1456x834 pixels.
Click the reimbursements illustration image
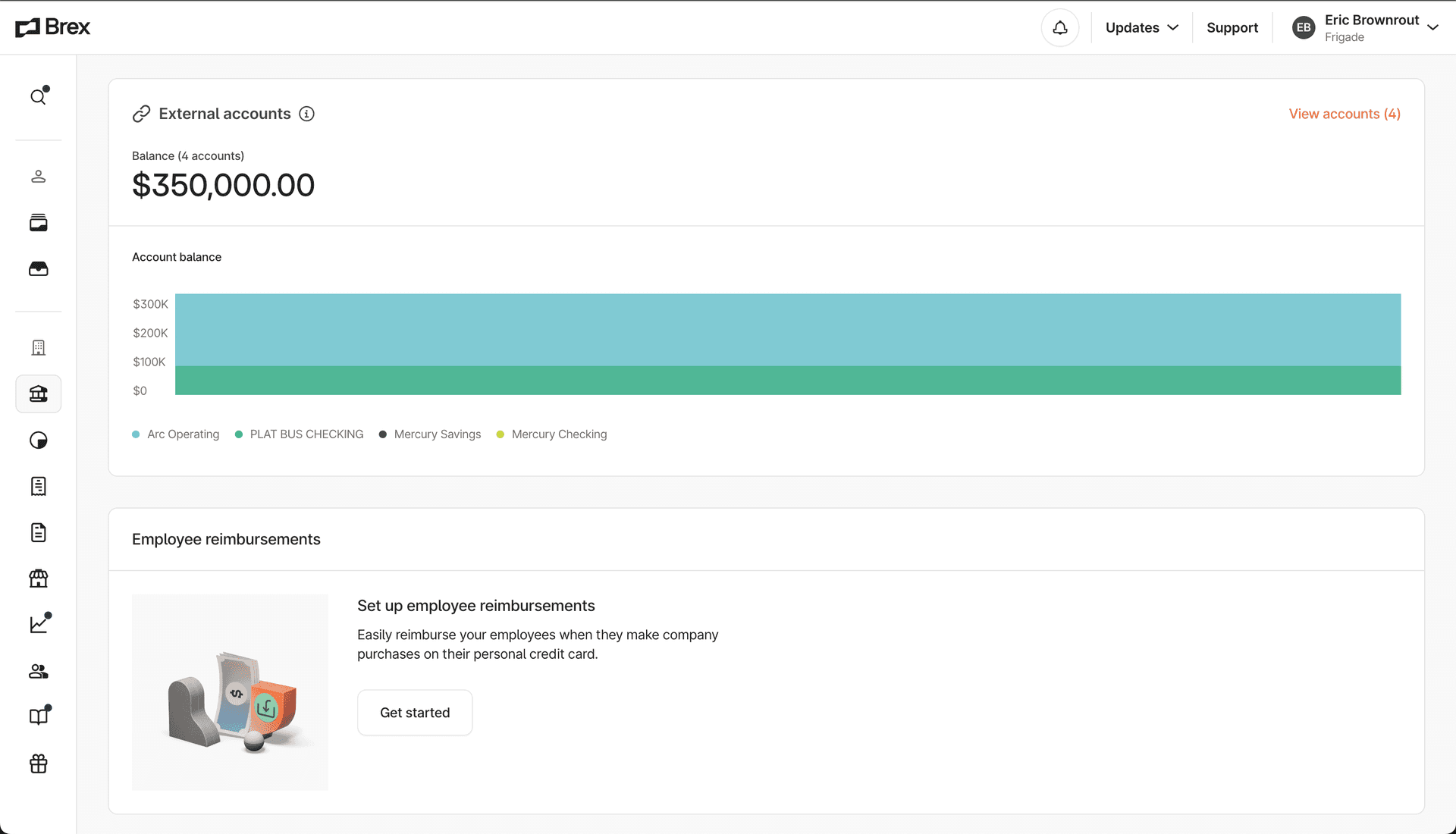[x=231, y=692]
